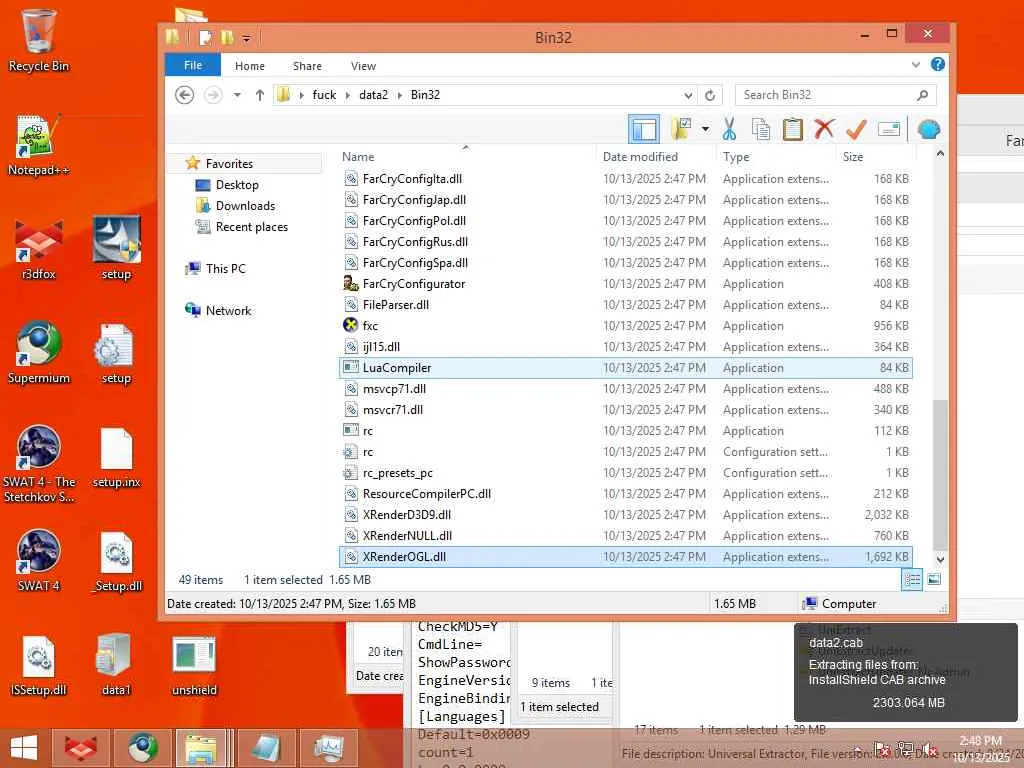Image resolution: width=1024 pixels, height=768 pixels.
Task: Click the quick access New Folder icon
Action: (x=227, y=38)
